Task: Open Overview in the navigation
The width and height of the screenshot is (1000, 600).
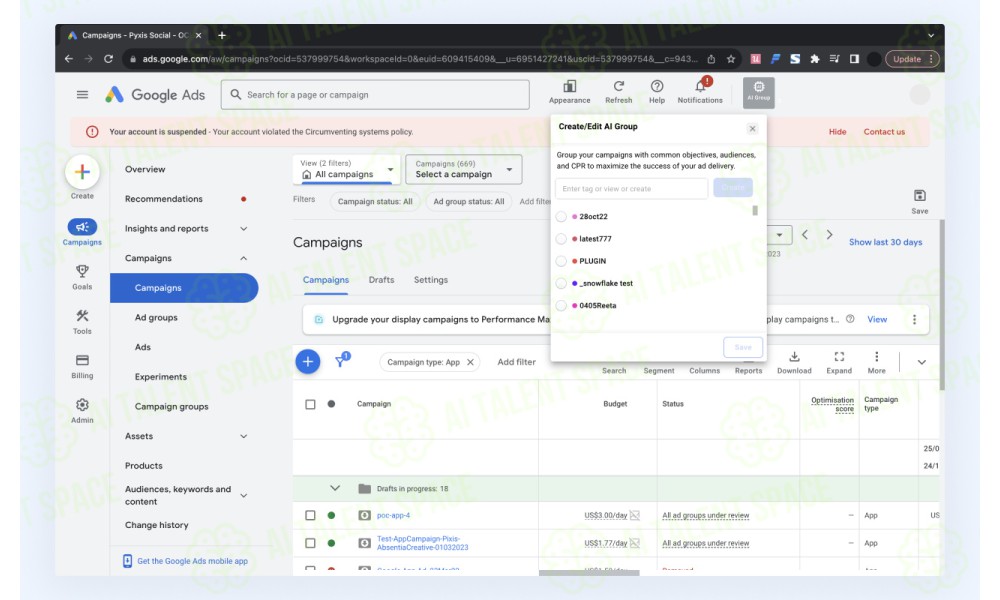Action: [x=145, y=170]
